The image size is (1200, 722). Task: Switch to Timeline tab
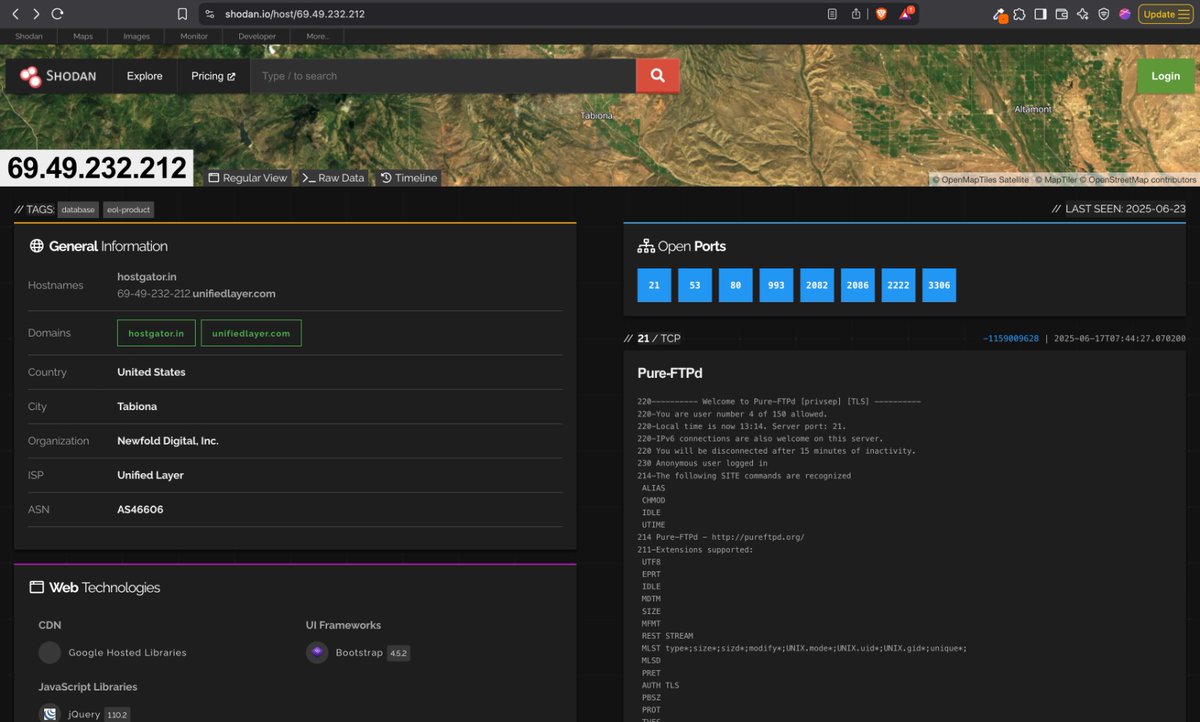pos(408,178)
